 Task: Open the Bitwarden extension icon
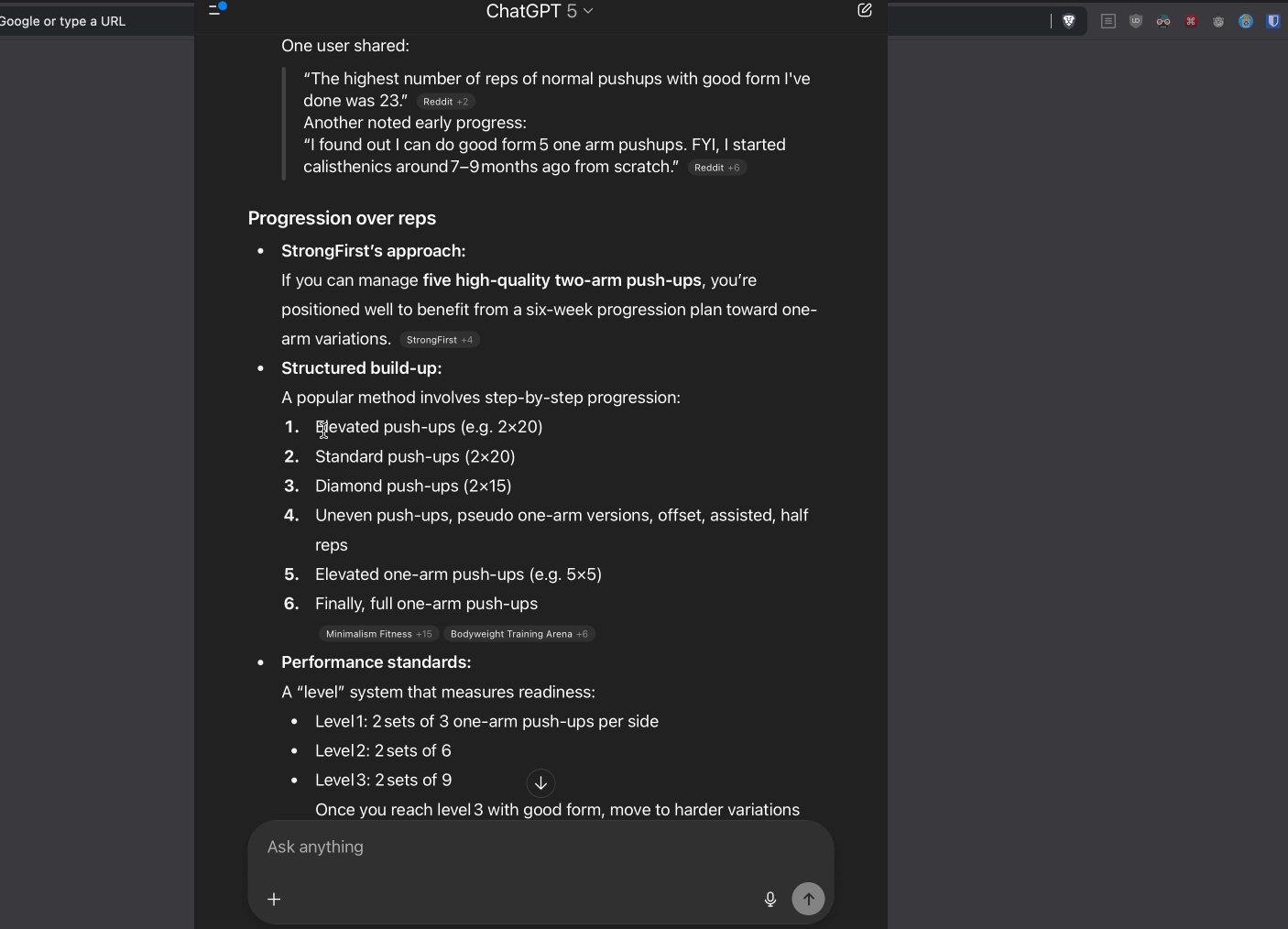click(1273, 21)
